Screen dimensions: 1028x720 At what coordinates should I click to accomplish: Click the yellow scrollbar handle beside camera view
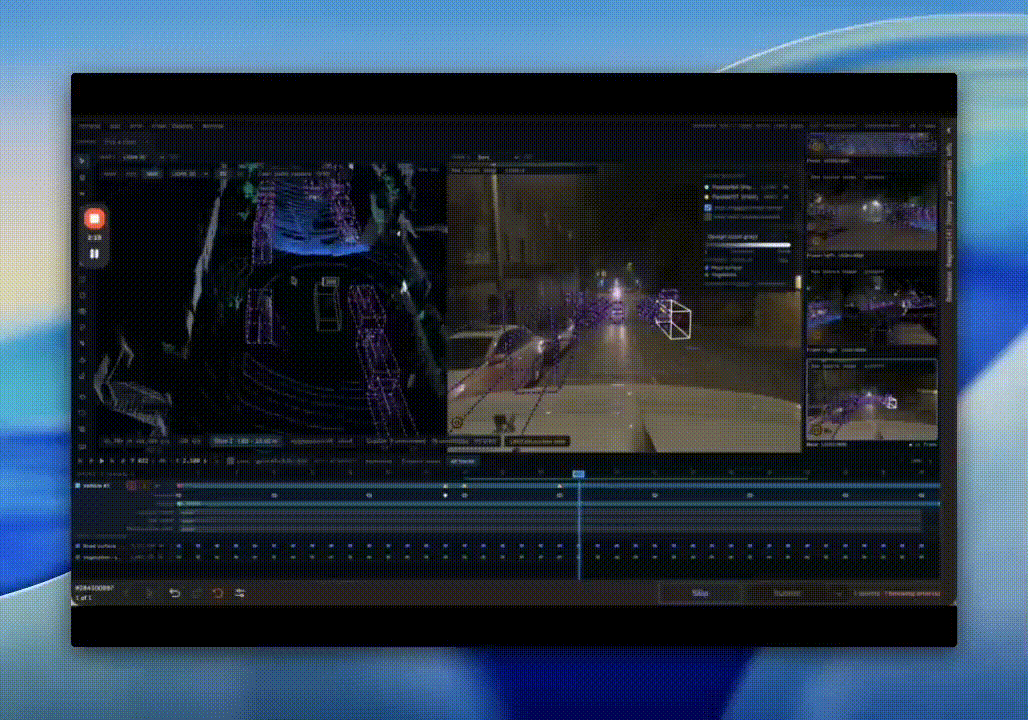[x=798, y=282]
